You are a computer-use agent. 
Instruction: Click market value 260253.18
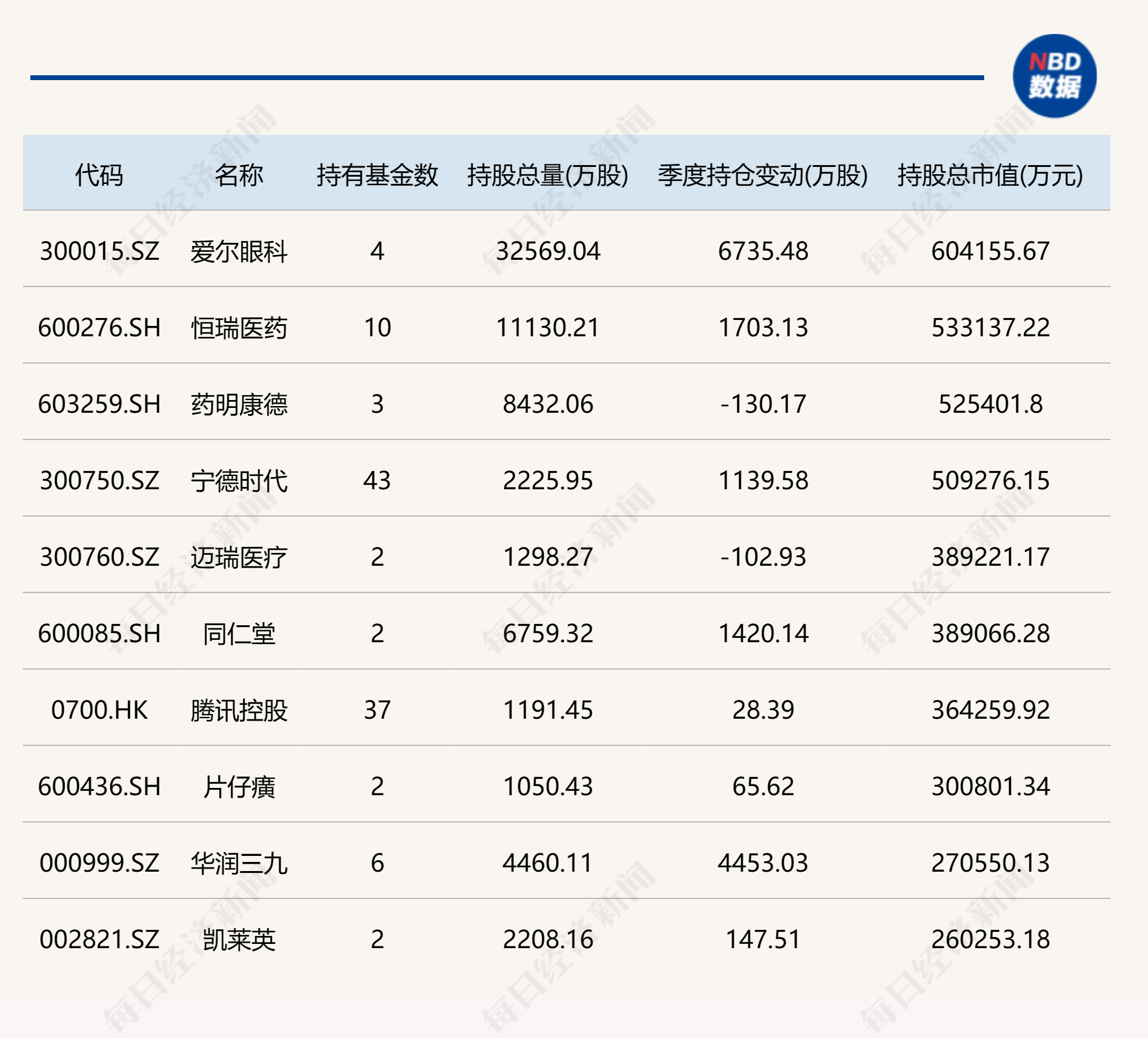click(990, 940)
